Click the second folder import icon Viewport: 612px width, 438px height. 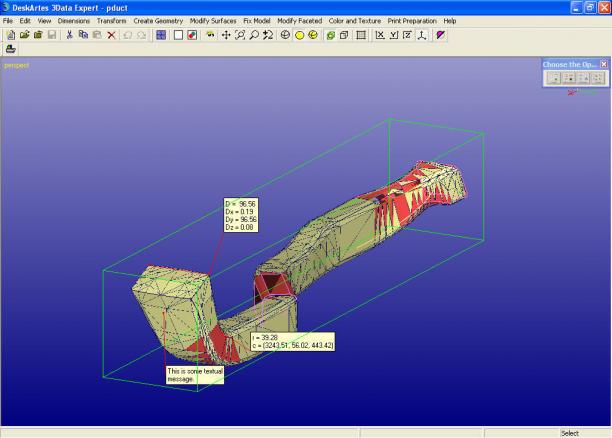click(38, 35)
